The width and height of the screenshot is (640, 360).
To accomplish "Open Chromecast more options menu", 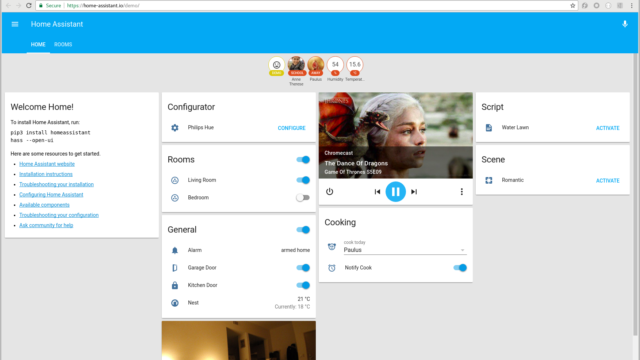I will click(462, 191).
